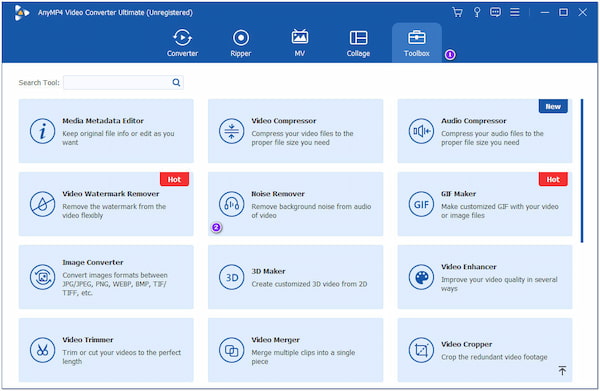Launch Noise Remover headphone icon
This screenshot has height=391, width=600.
click(232, 204)
